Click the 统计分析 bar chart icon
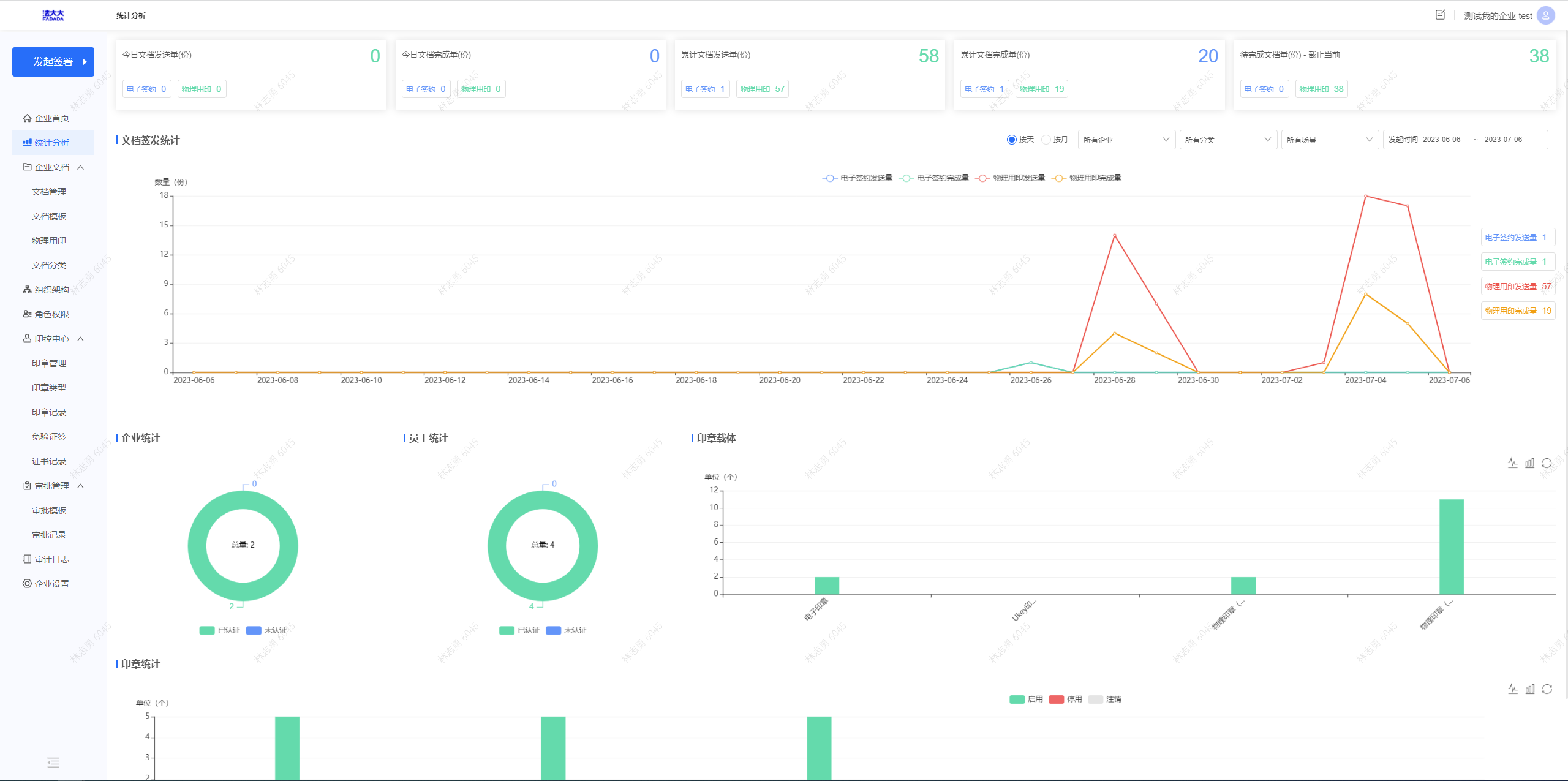This screenshot has width=1568, height=781. pyautogui.click(x=27, y=142)
